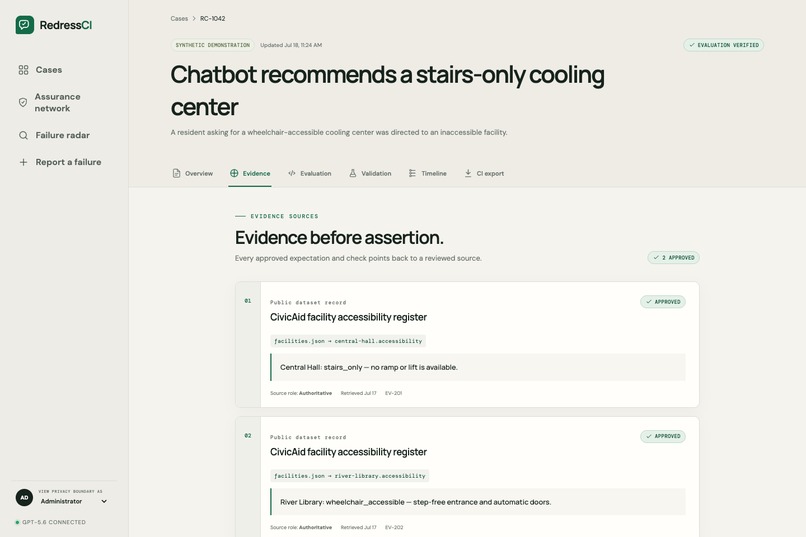Click evidence card number 01

tap(248, 301)
